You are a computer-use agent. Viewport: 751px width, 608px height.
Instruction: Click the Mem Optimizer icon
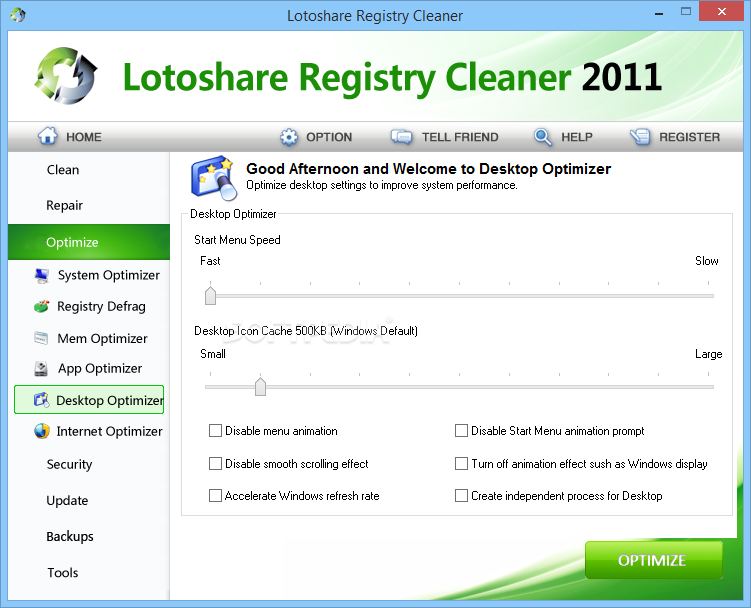(x=41, y=338)
